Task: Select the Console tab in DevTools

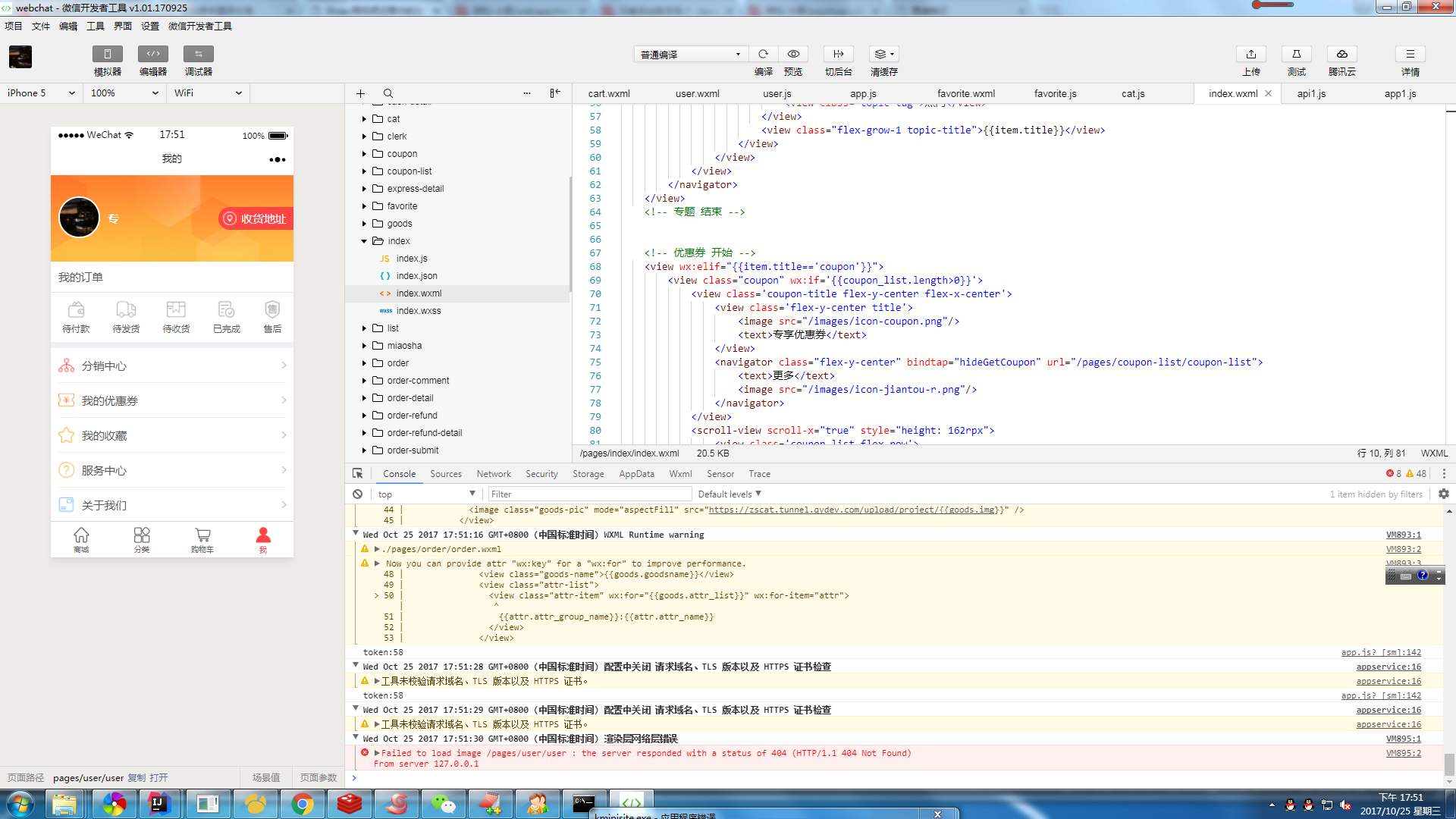Action: click(400, 473)
